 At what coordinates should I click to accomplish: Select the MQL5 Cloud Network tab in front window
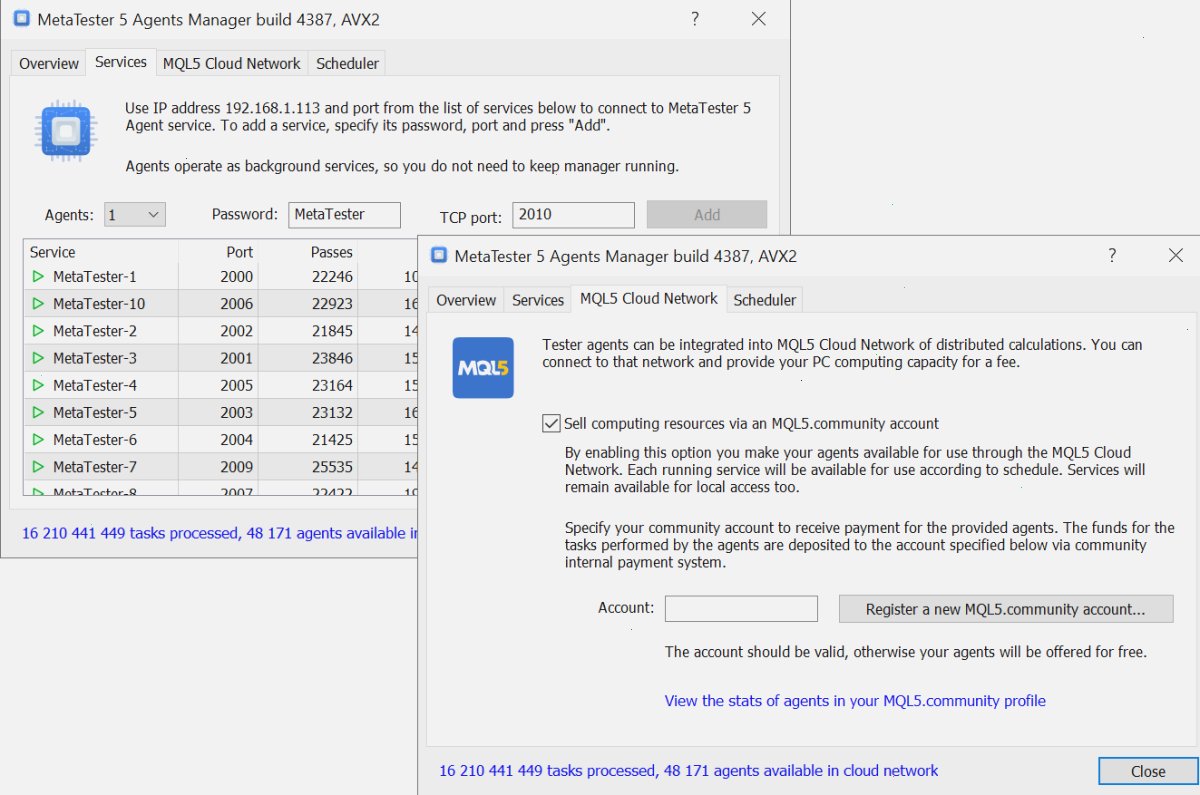coord(649,298)
